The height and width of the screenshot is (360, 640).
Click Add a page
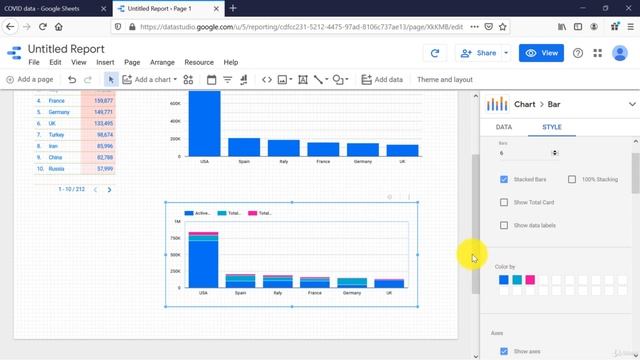(30, 80)
